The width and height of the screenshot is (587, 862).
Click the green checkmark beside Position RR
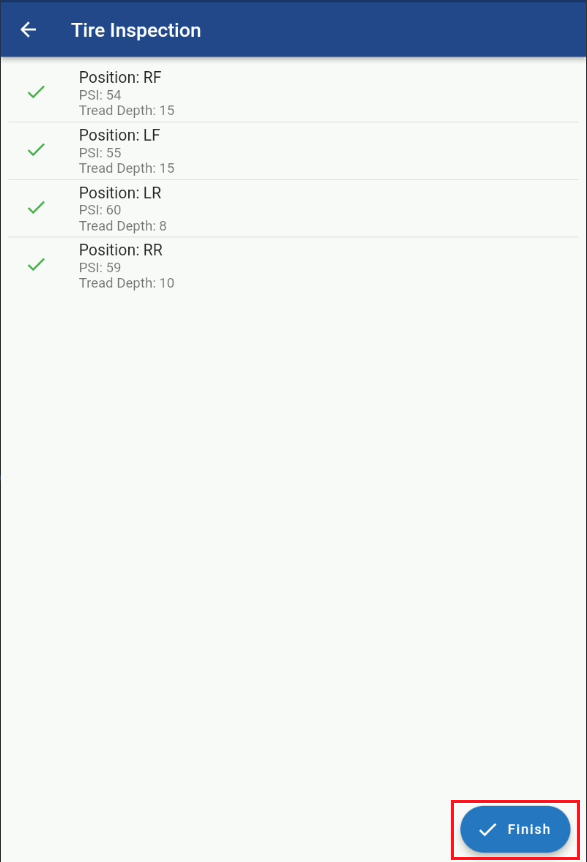36,264
